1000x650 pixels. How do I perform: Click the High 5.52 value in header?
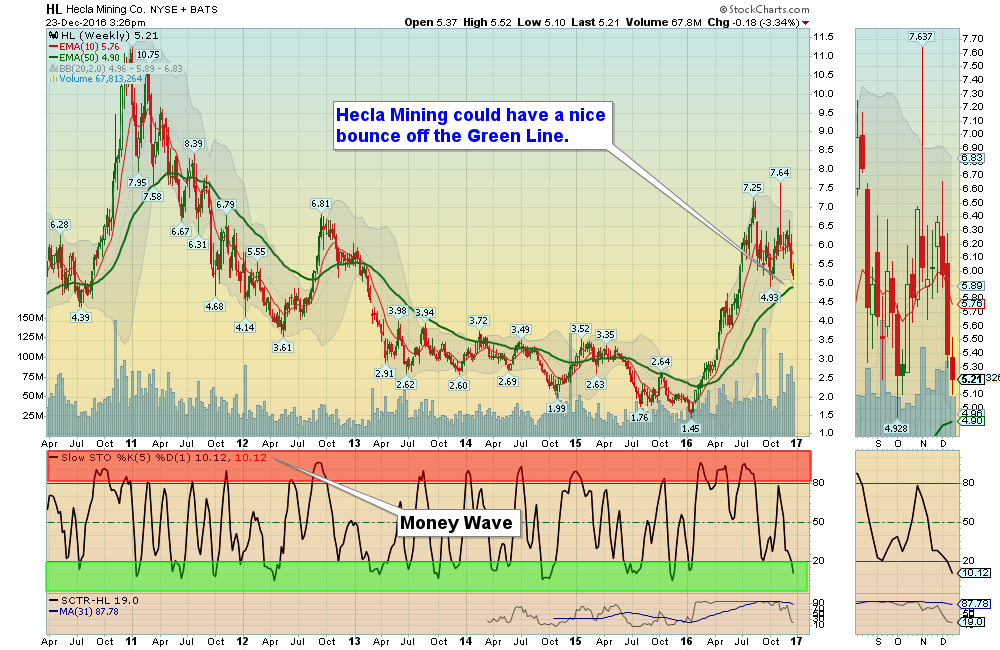[487, 22]
